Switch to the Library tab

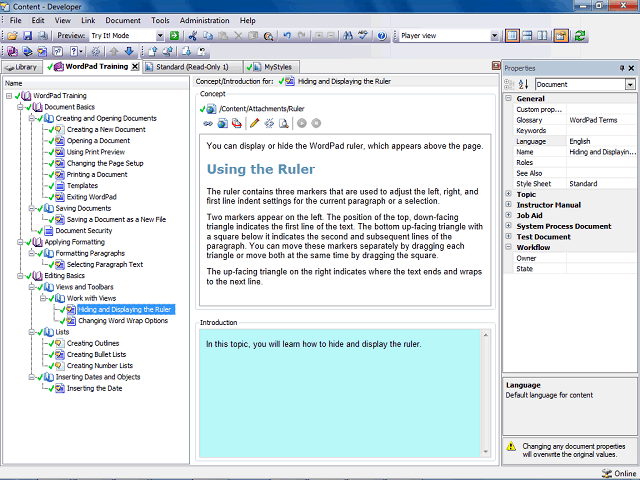pyautogui.click(x=22, y=67)
